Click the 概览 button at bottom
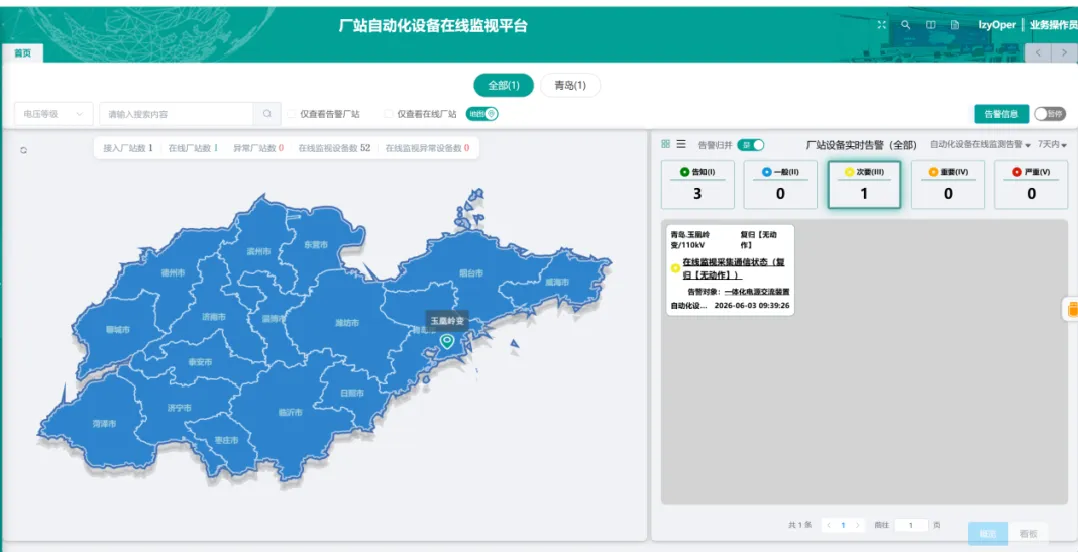 click(x=988, y=533)
